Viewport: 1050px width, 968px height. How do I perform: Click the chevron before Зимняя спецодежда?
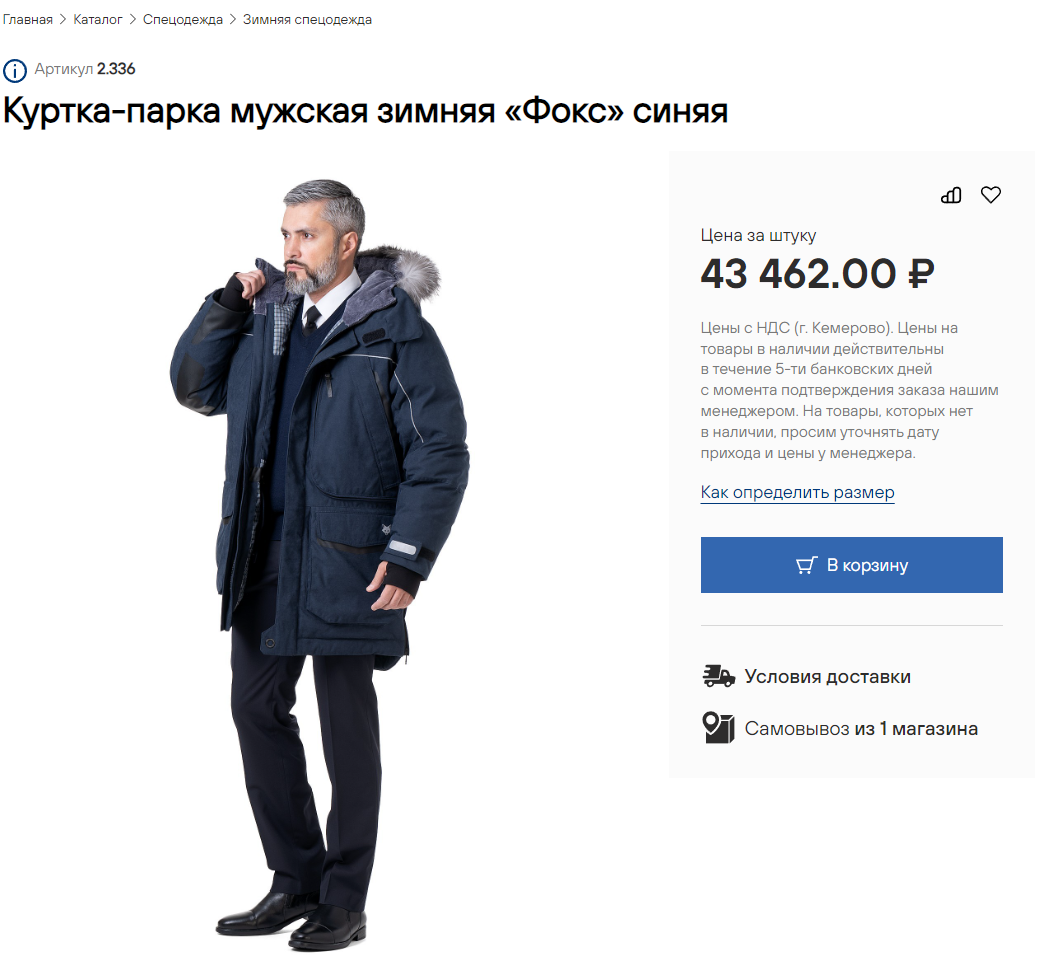[233, 19]
